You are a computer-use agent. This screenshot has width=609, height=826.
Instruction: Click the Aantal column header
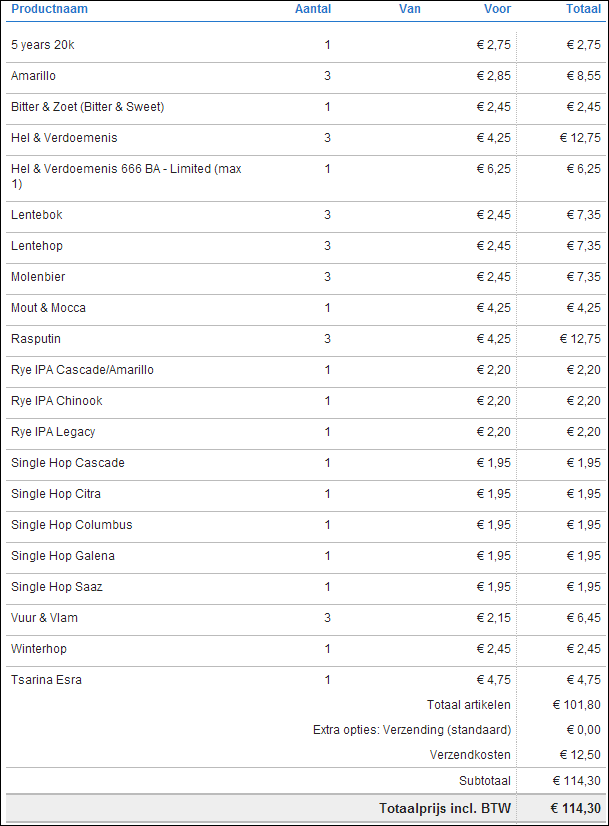click(x=313, y=9)
